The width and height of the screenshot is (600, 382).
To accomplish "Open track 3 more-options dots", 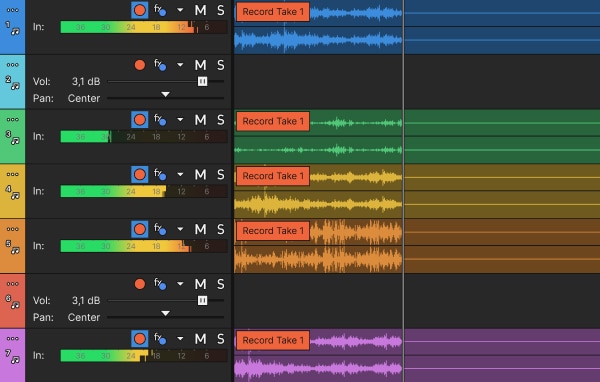I will click(x=13, y=119).
